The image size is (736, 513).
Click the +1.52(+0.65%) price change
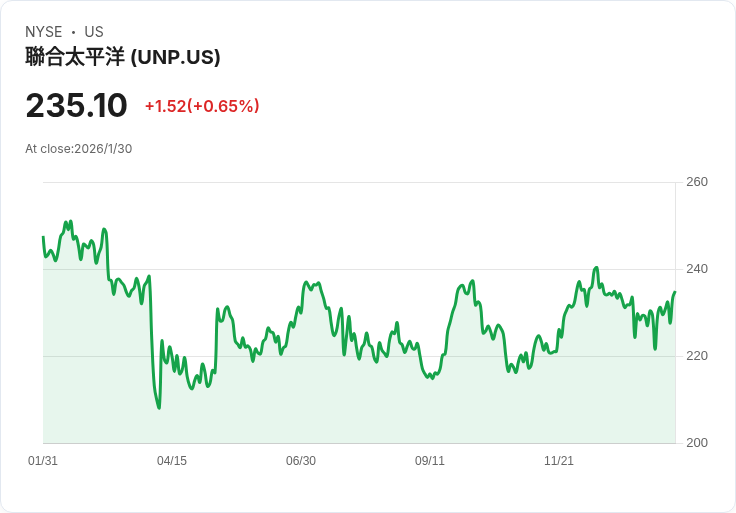point(202,106)
